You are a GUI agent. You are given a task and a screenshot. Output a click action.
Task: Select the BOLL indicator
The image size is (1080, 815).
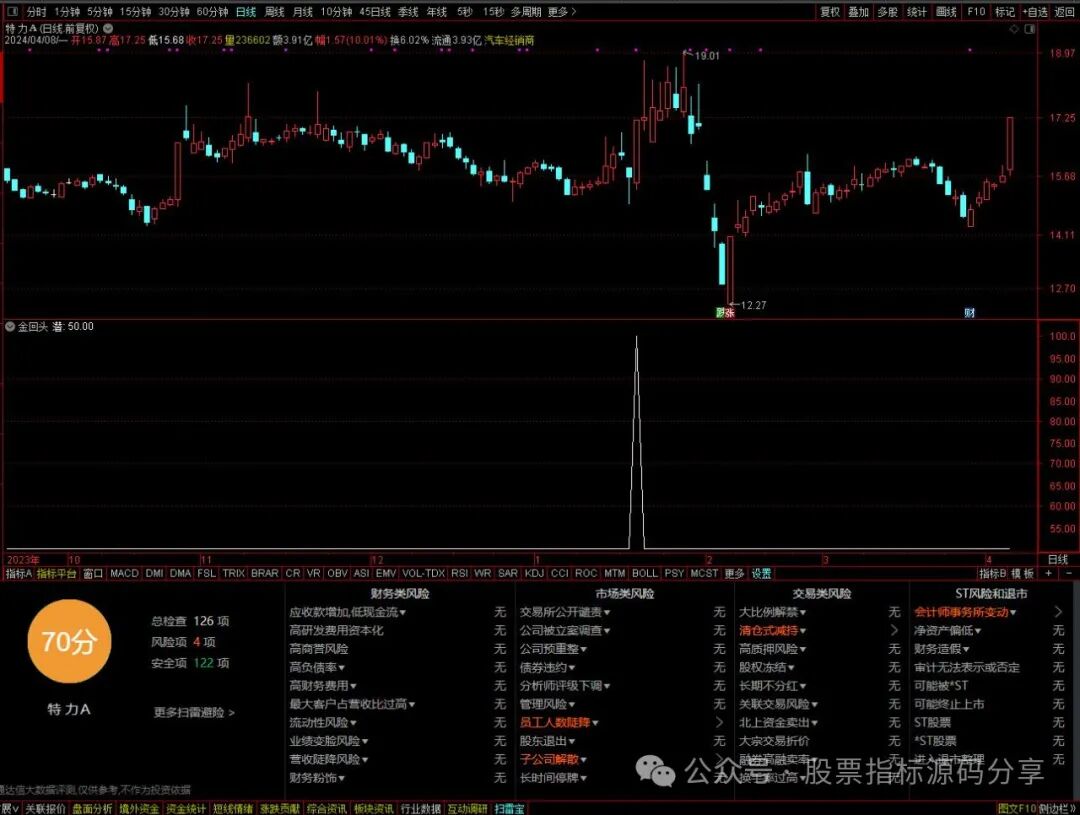[645, 573]
